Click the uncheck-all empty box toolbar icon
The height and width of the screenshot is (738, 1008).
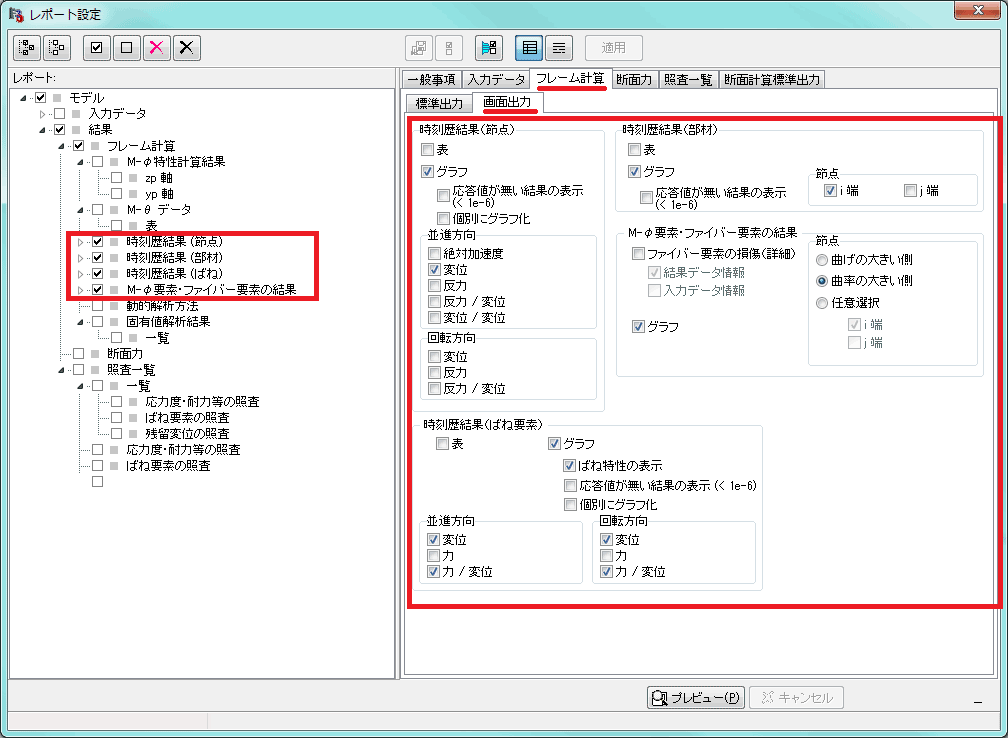pos(127,48)
